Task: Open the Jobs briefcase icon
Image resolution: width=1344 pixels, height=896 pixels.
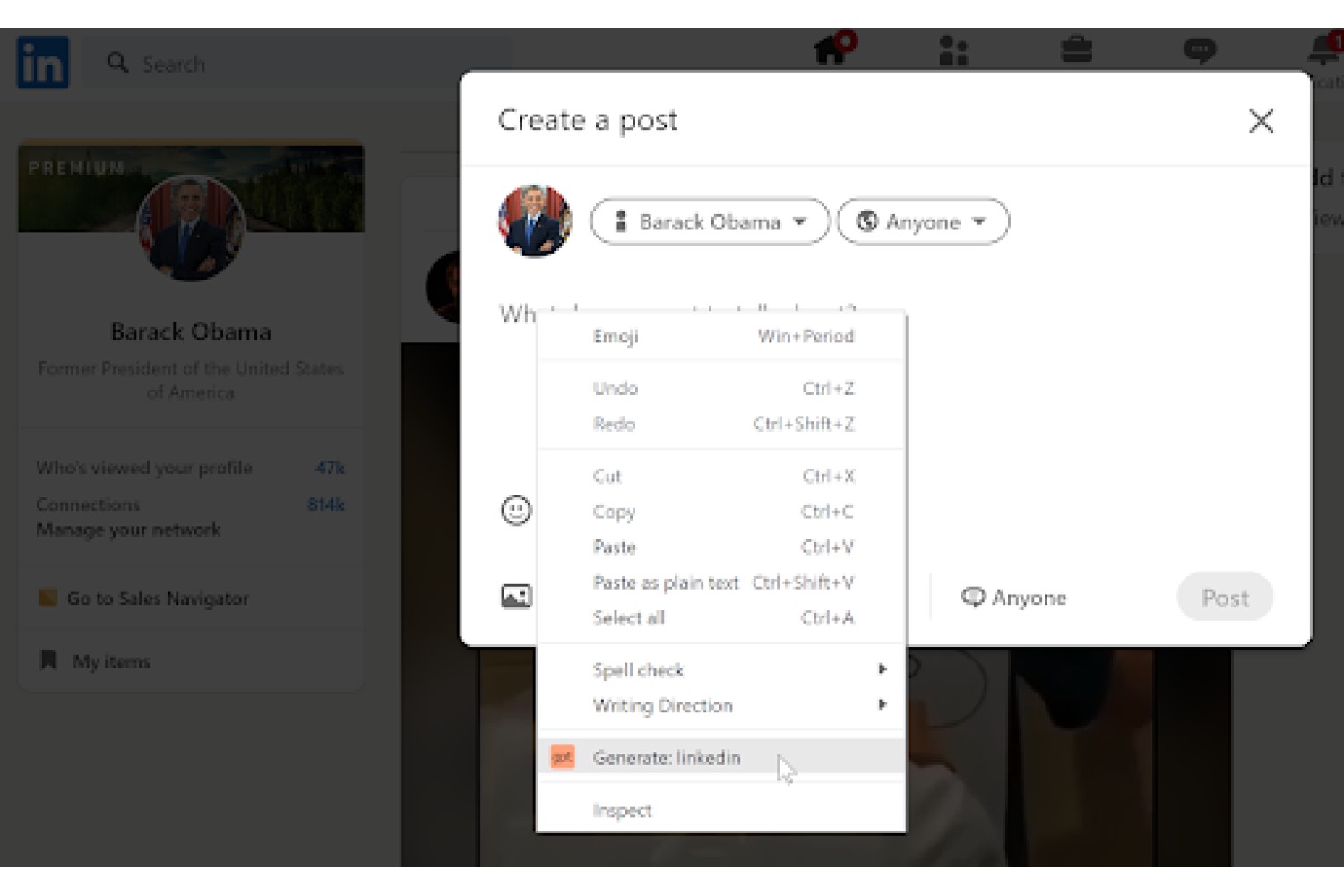Action: tap(1076, 49)
